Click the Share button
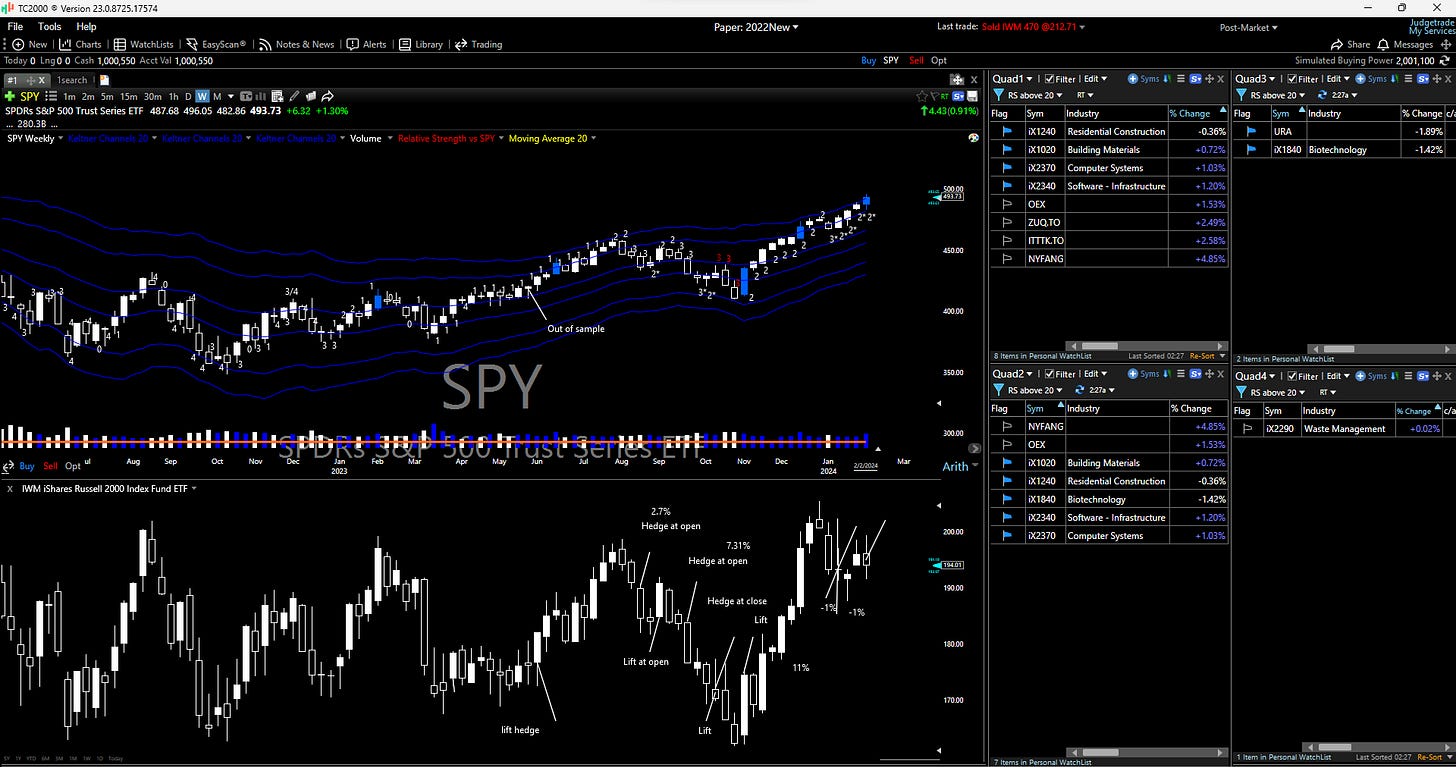The width and height of the screenshot is (1456, 767). click(x=1351, y=44)
